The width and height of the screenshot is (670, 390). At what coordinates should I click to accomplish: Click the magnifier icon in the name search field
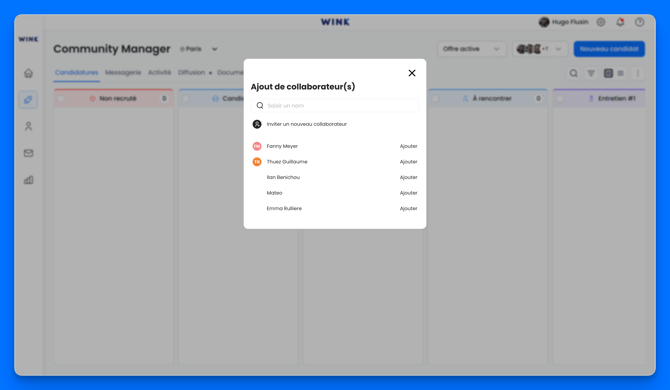(260, 106)
